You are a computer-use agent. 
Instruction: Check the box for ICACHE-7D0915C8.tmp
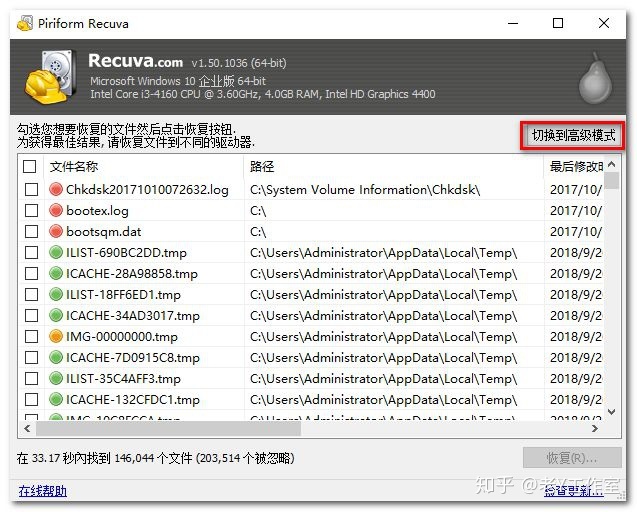[31, 358]
